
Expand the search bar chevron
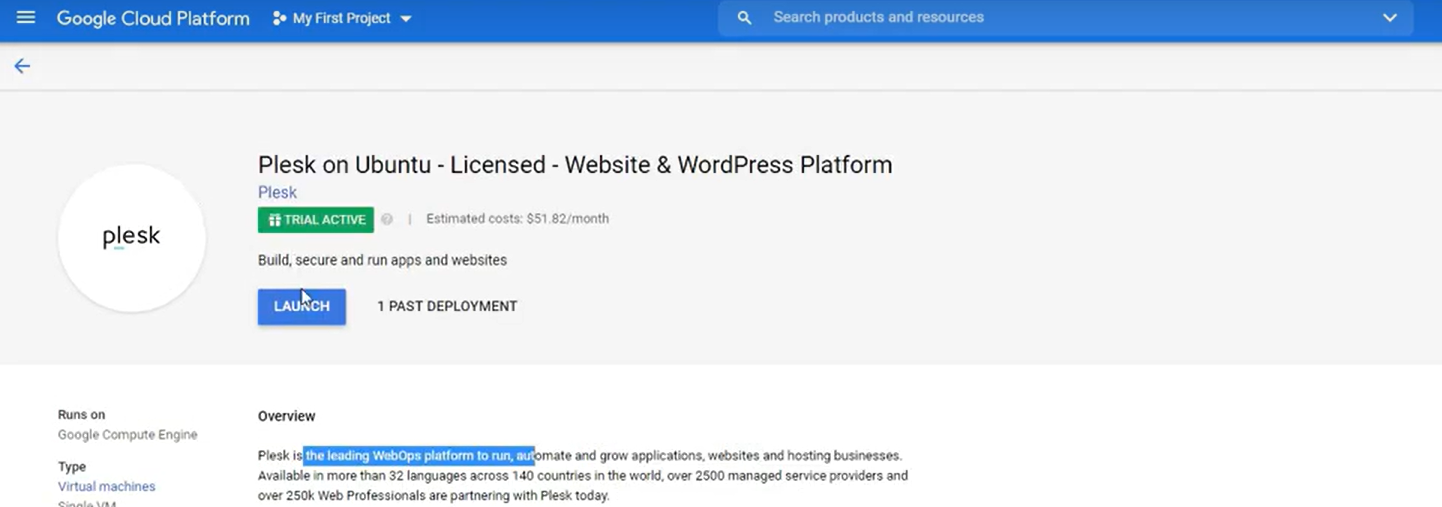[1389, 18]
